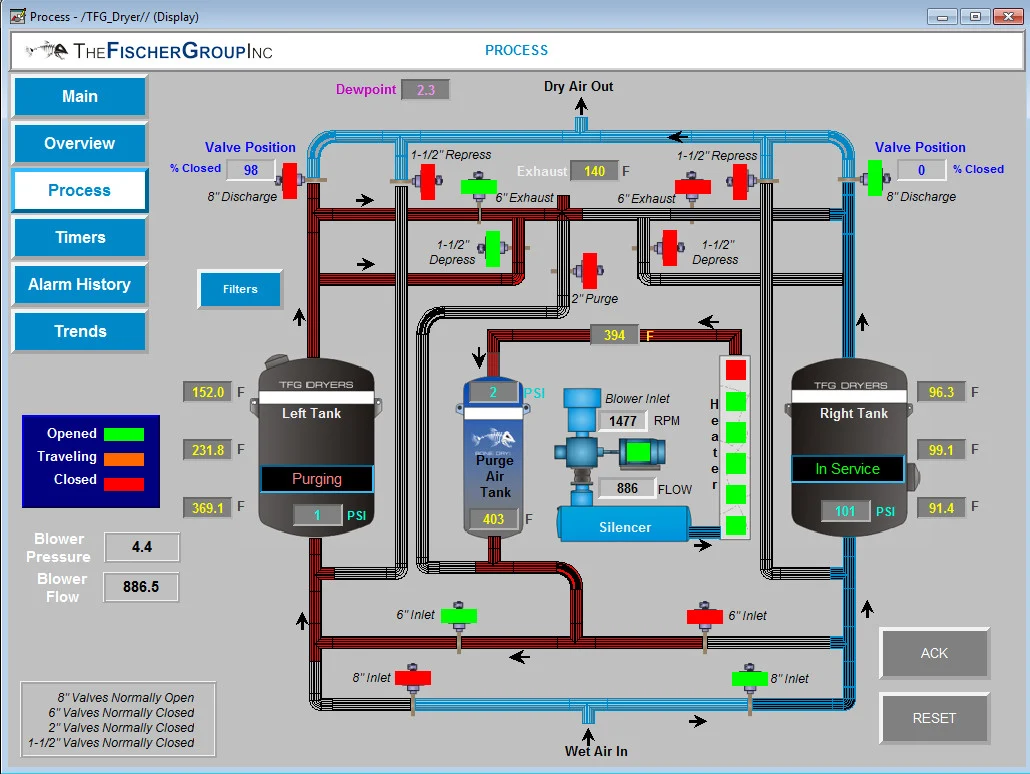The width and height of the screenshot is (1030, 774).
Task: Click the left green 6" Inlet valve
Action: (459, 616)
